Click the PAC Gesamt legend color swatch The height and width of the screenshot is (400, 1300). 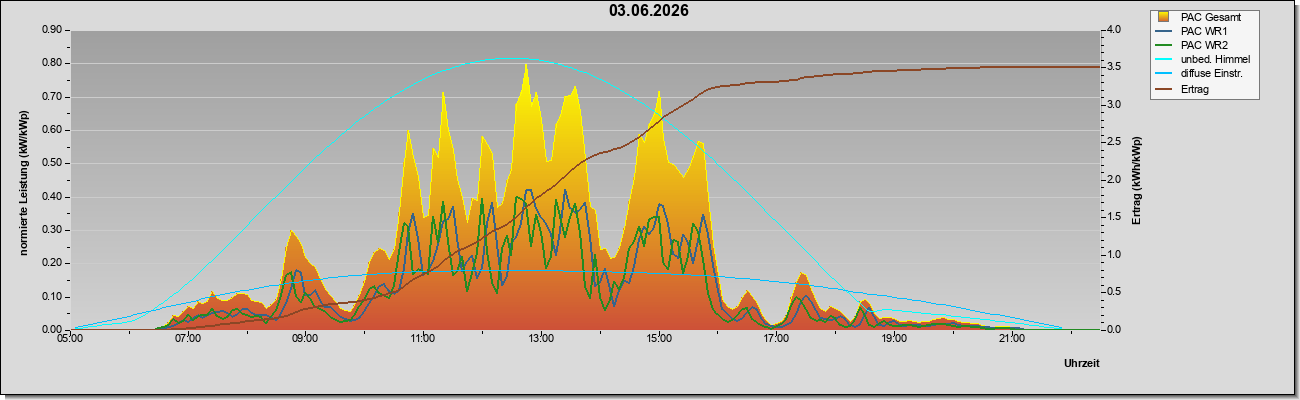click(1165, 17)
